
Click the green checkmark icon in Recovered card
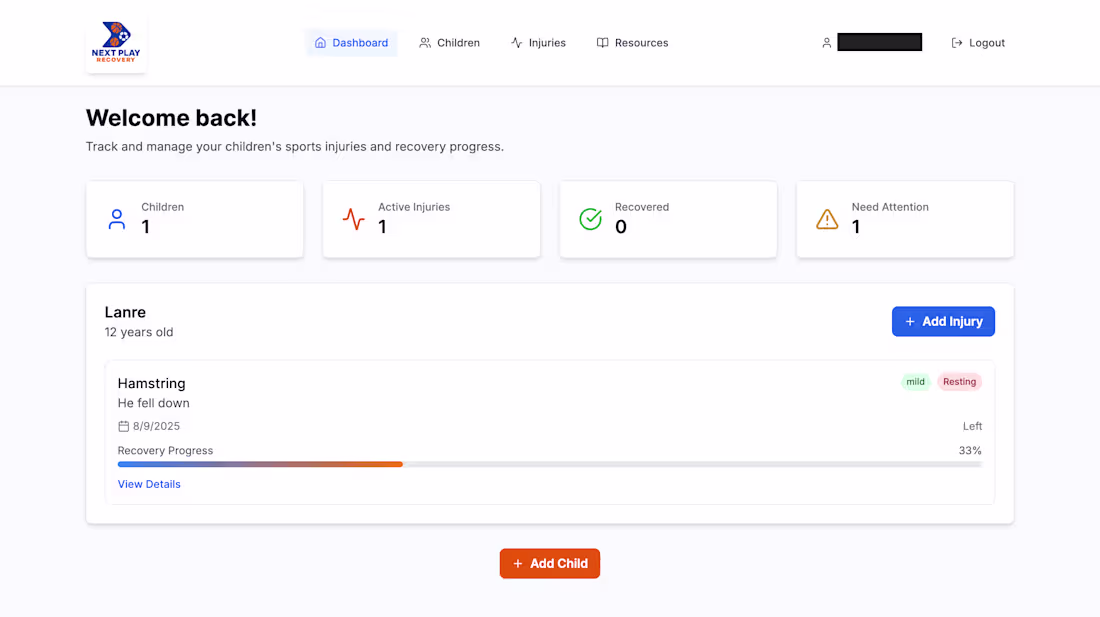point(591,219)
